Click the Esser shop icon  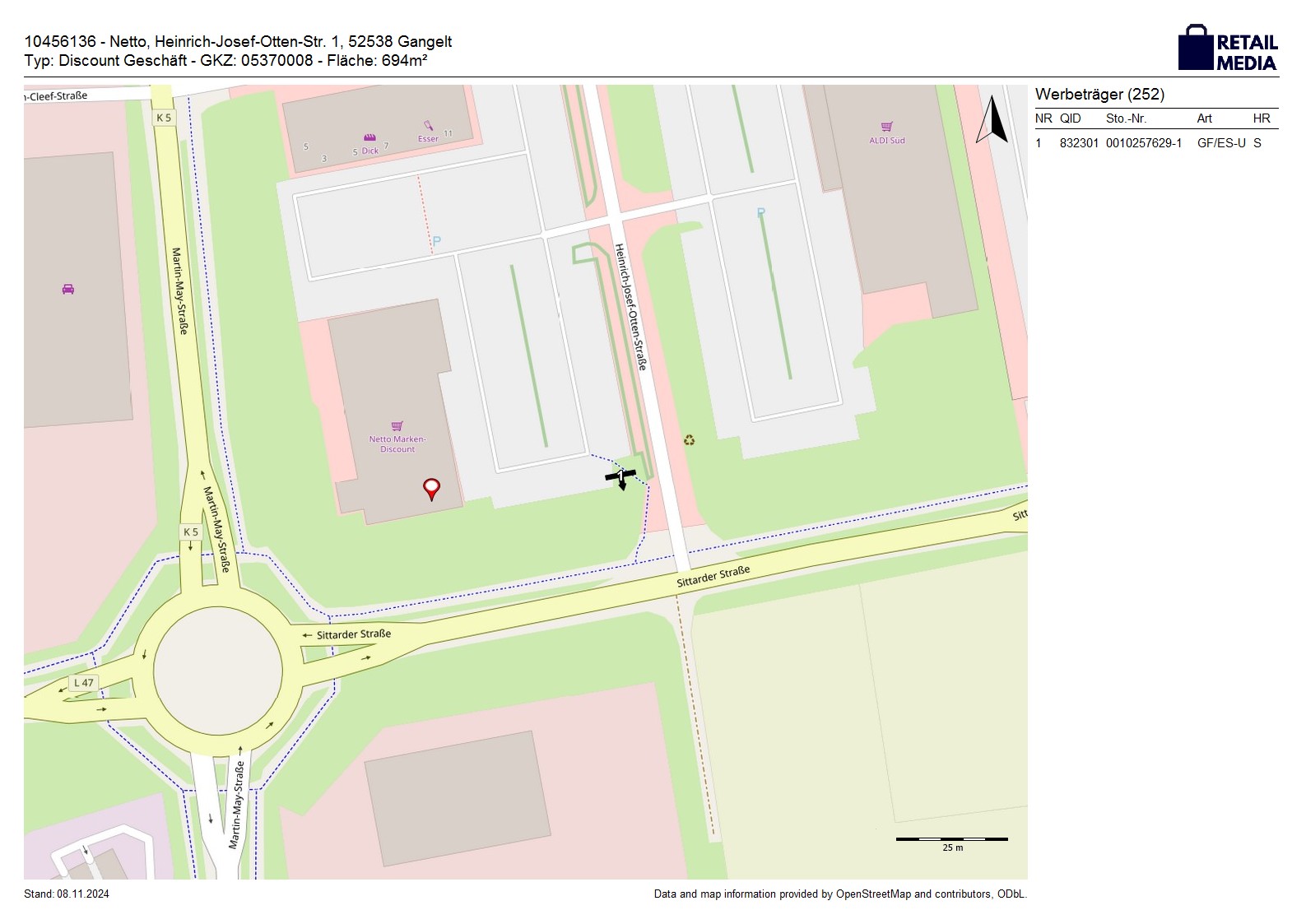pyautogui.click(x=428, y=127)
